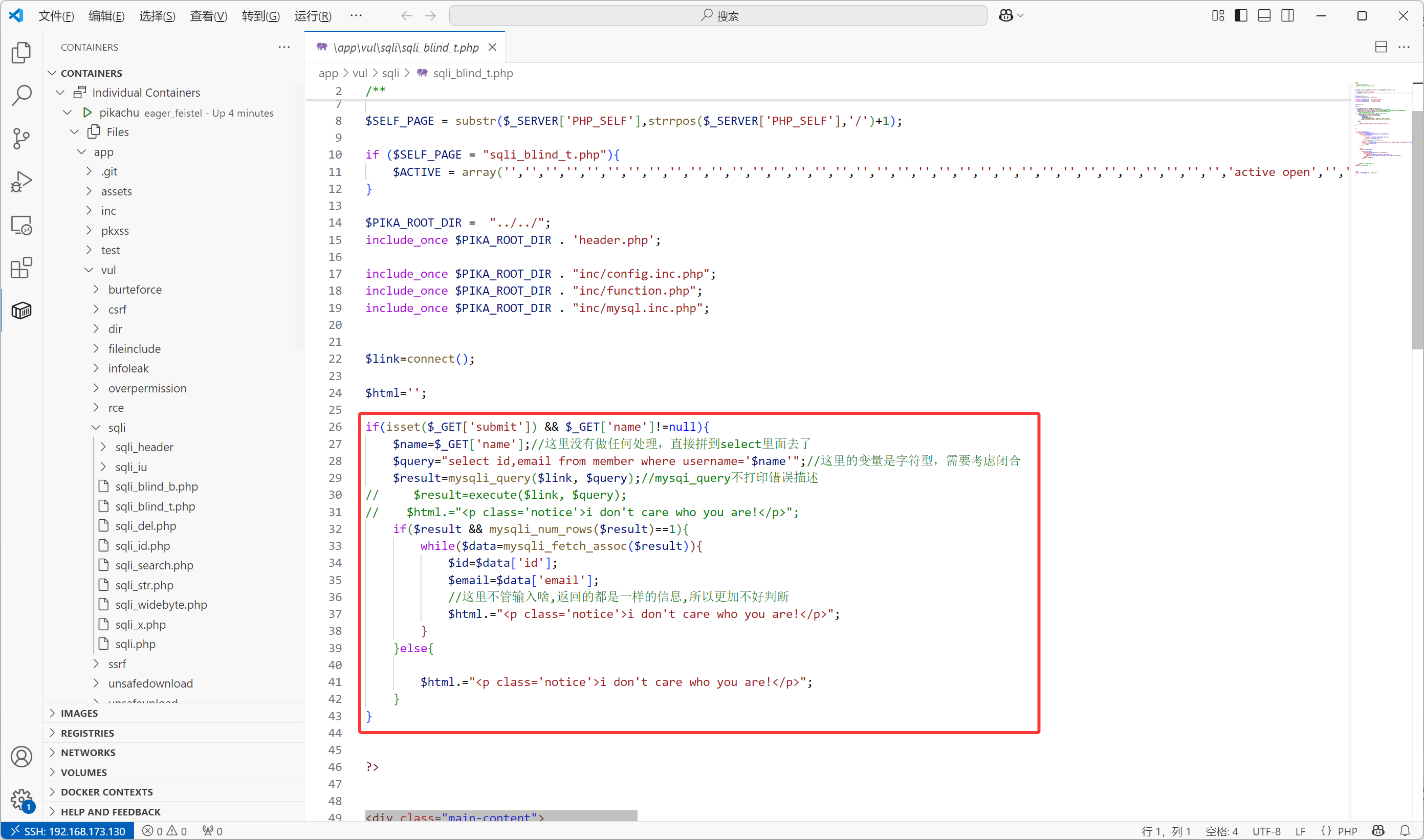This screenshot has height=840, width=1424.
Task: Expand the IMAGES section
Action: [x=79, y=713]
